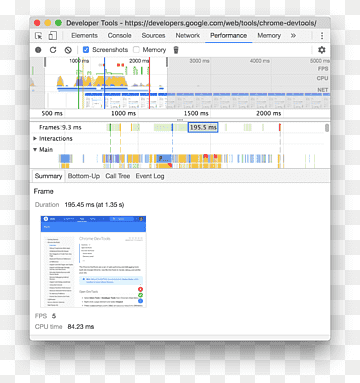Image resolution: width=360 pixels, height=383 pixels.
Task: Select the Performance tab
Action: 228,35
